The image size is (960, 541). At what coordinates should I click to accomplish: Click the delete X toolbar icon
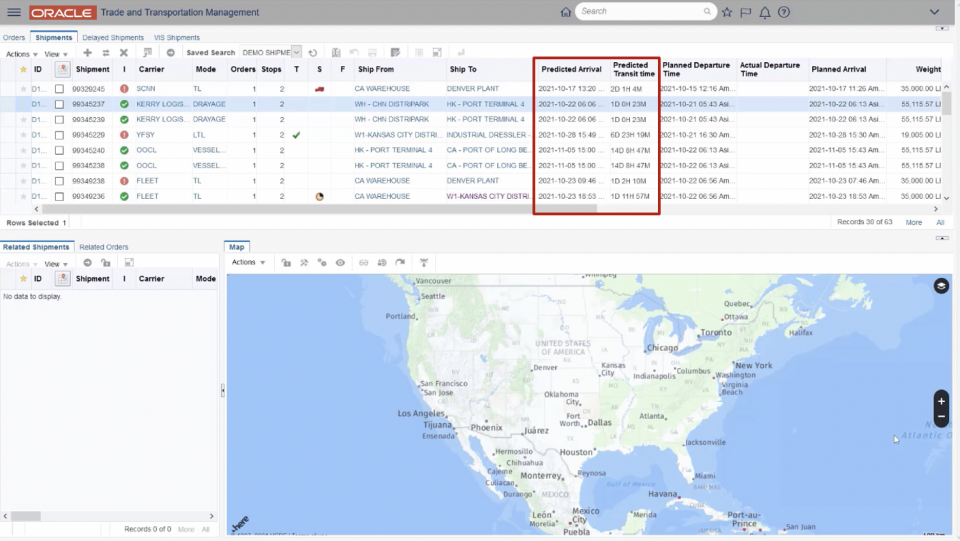click(x=124, y=52)
